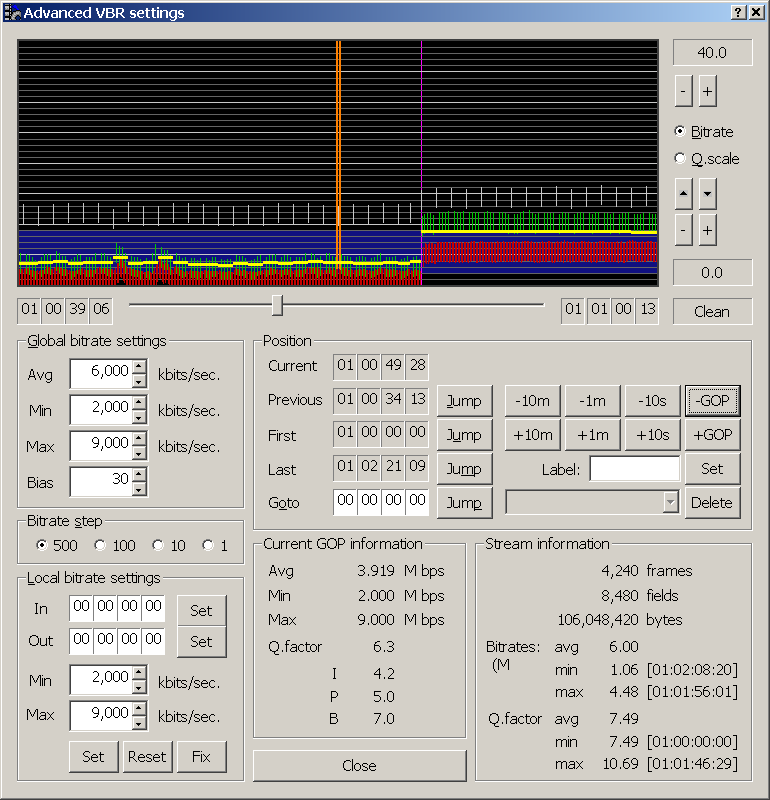Click the down arrow button beside the graph
Viewport: 770px width, 800px height.
point(707,194)
